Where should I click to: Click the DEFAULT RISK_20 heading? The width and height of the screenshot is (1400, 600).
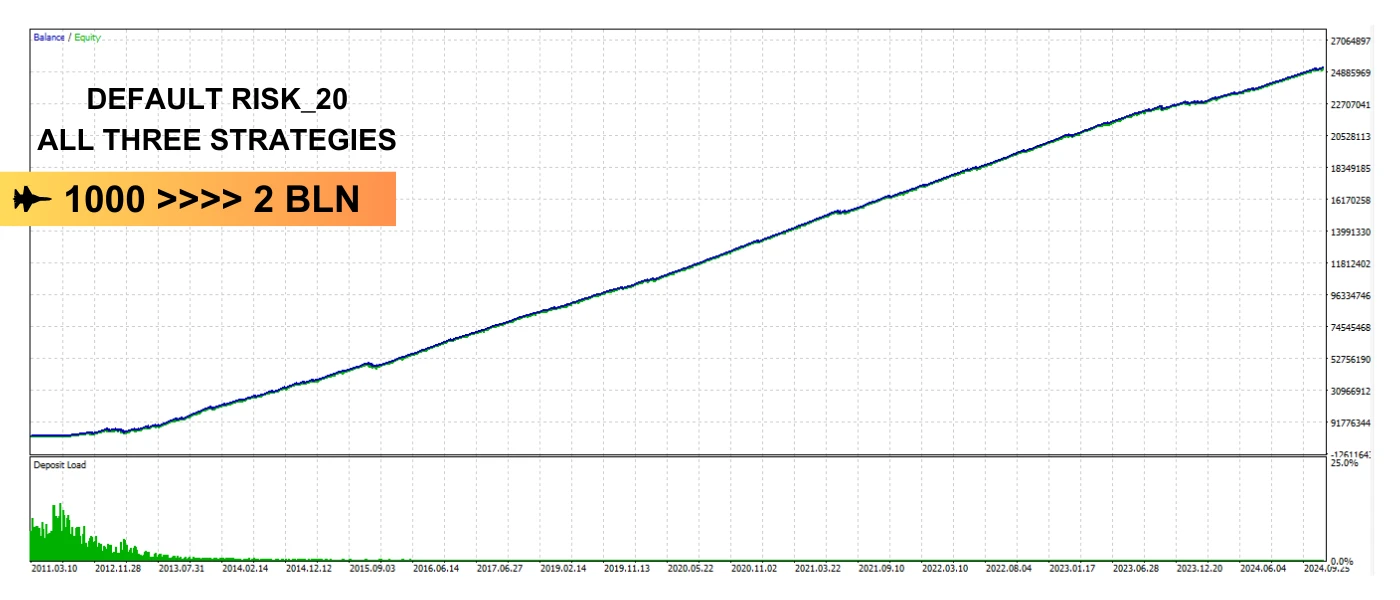217,99
